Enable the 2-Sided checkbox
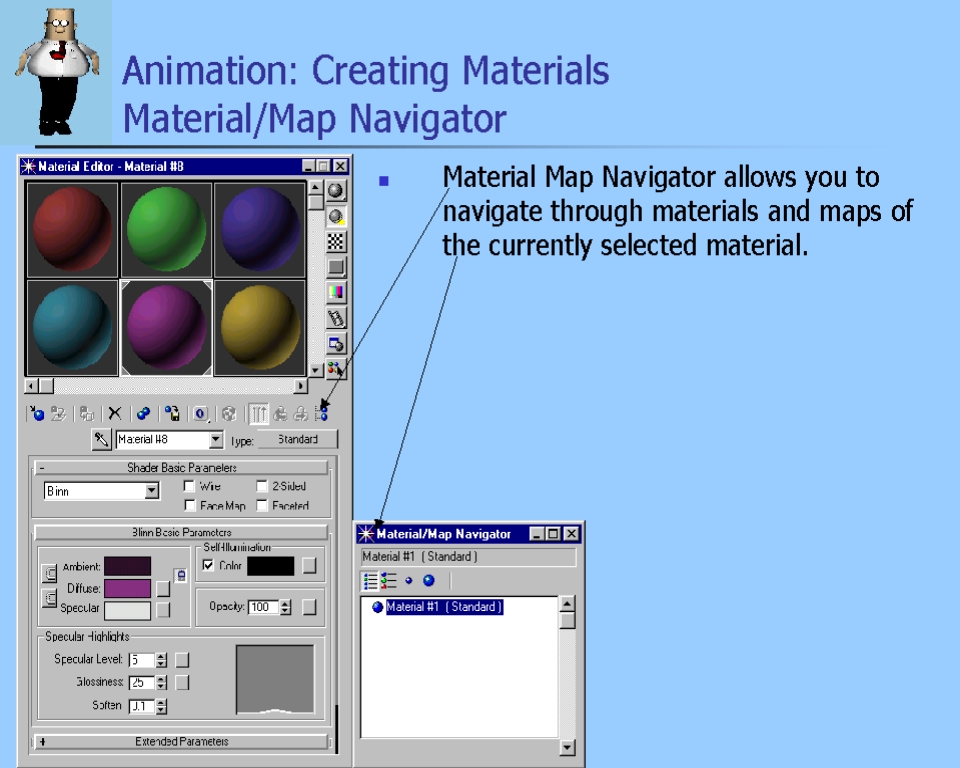 pos(262,487)
